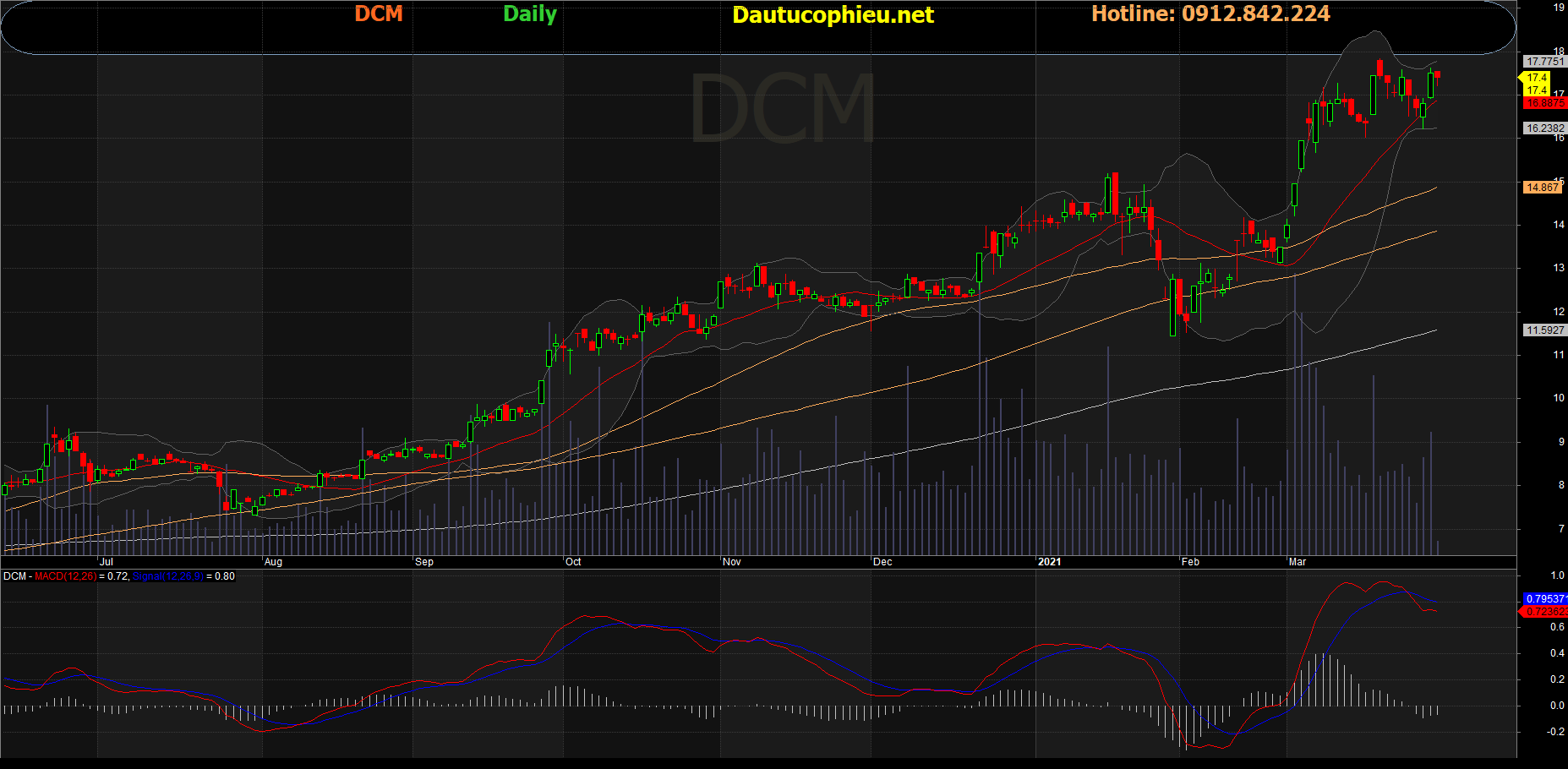The image size is (1568, 769).
Task: Click the 1.0 MACD axis tick
Action: click(1557, 575)
